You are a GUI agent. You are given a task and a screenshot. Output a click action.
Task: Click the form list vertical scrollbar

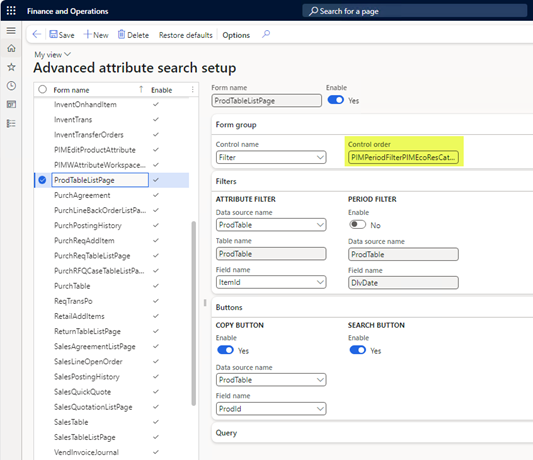pyautogui.click(x=193, y=313)
